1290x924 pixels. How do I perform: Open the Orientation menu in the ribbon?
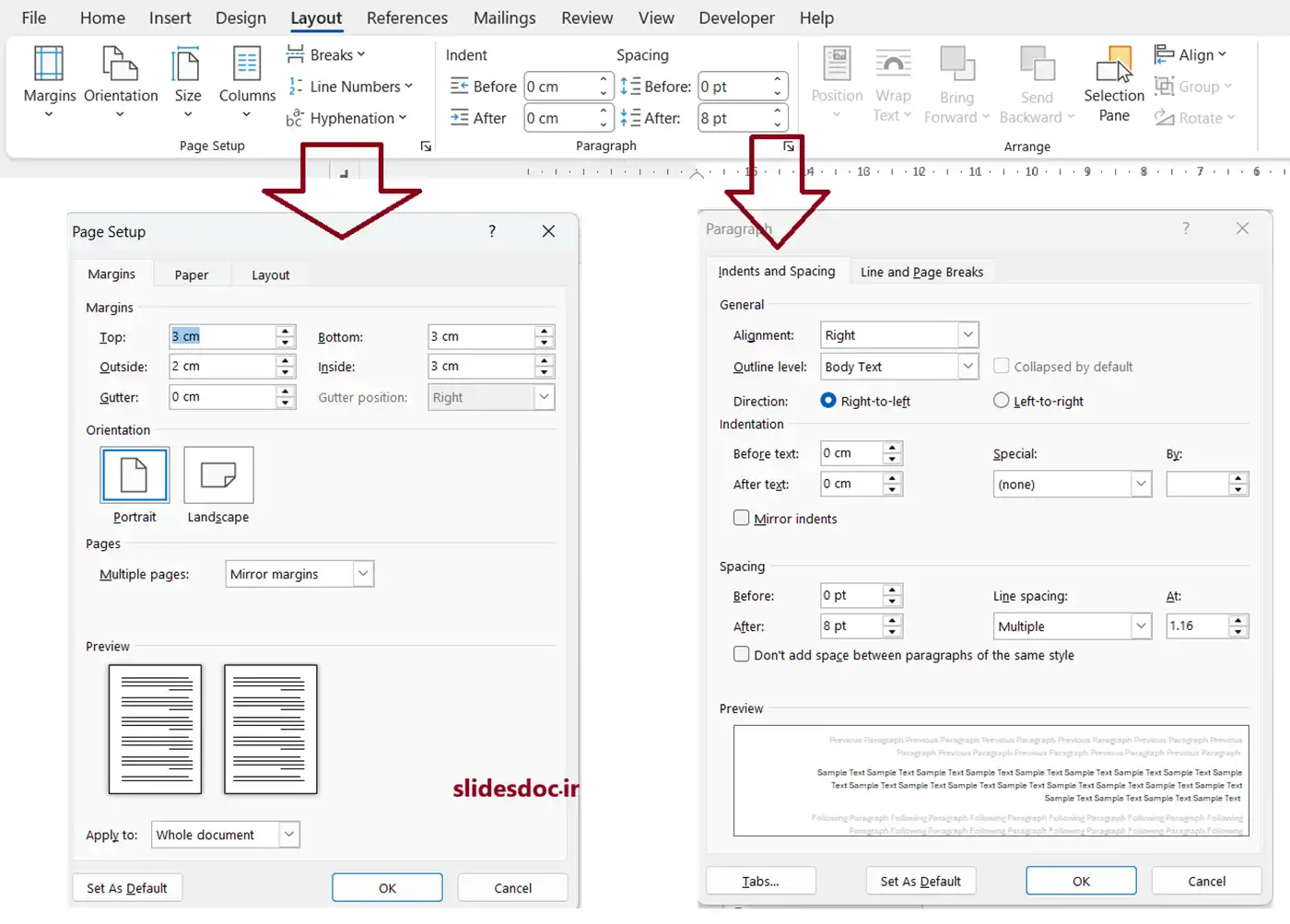click(121, 81)
